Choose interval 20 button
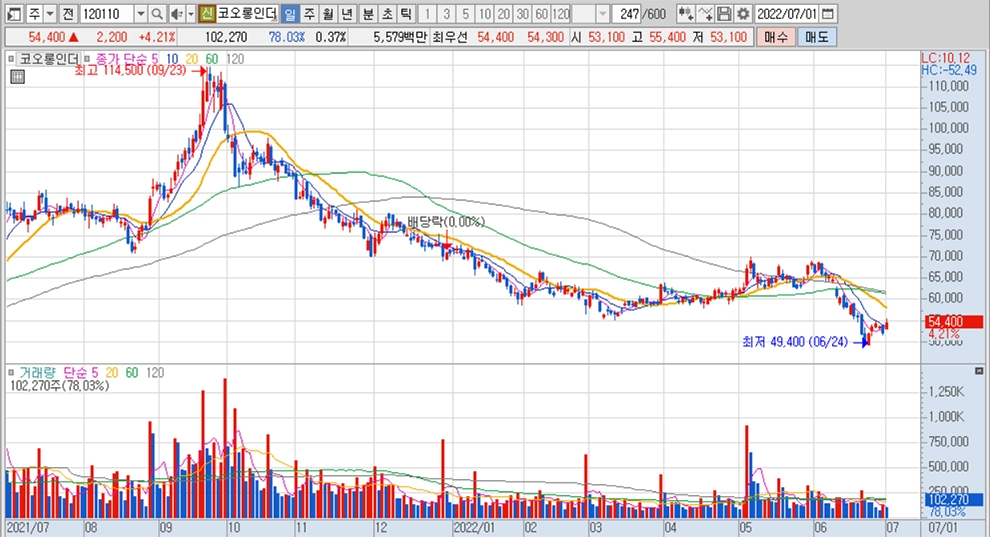 [x=504, y=13]
